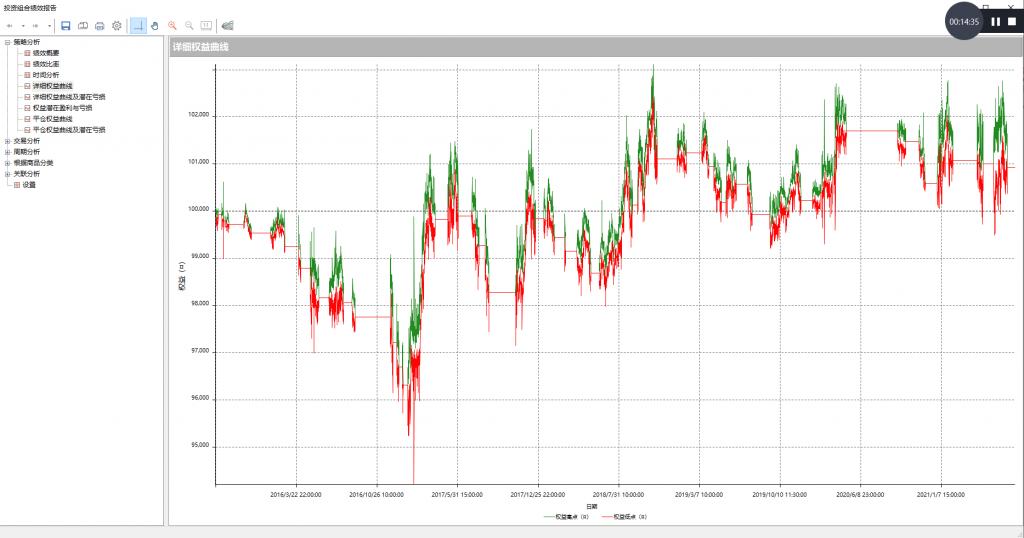Click the 95,000 y-axis label
The height and width of the screenshot is (538, 1024).
coord(200,445)
